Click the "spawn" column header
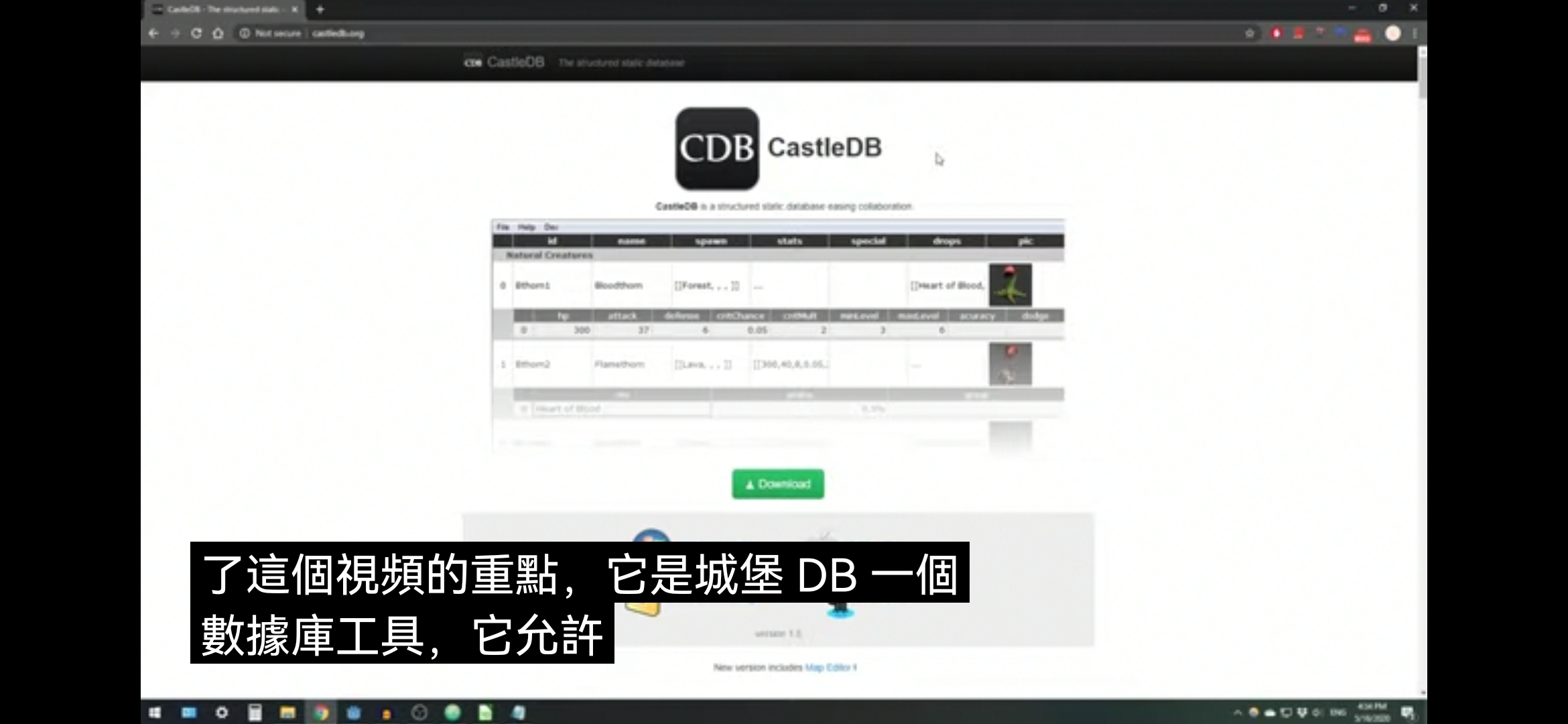 [x=710, y=241]
